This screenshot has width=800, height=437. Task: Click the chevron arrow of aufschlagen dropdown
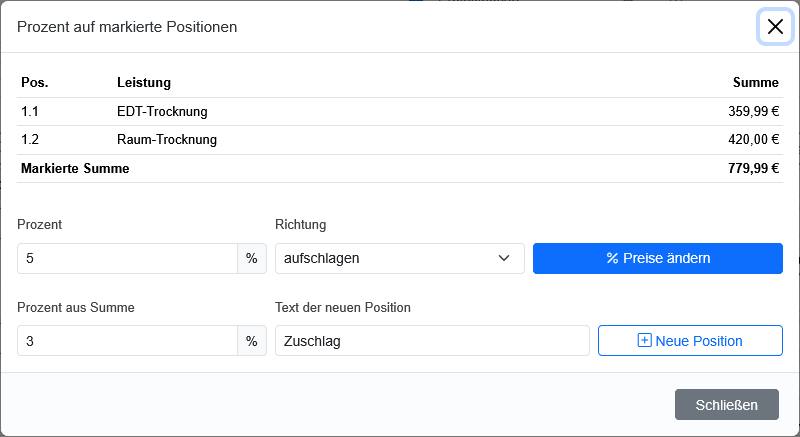(504, 259)
